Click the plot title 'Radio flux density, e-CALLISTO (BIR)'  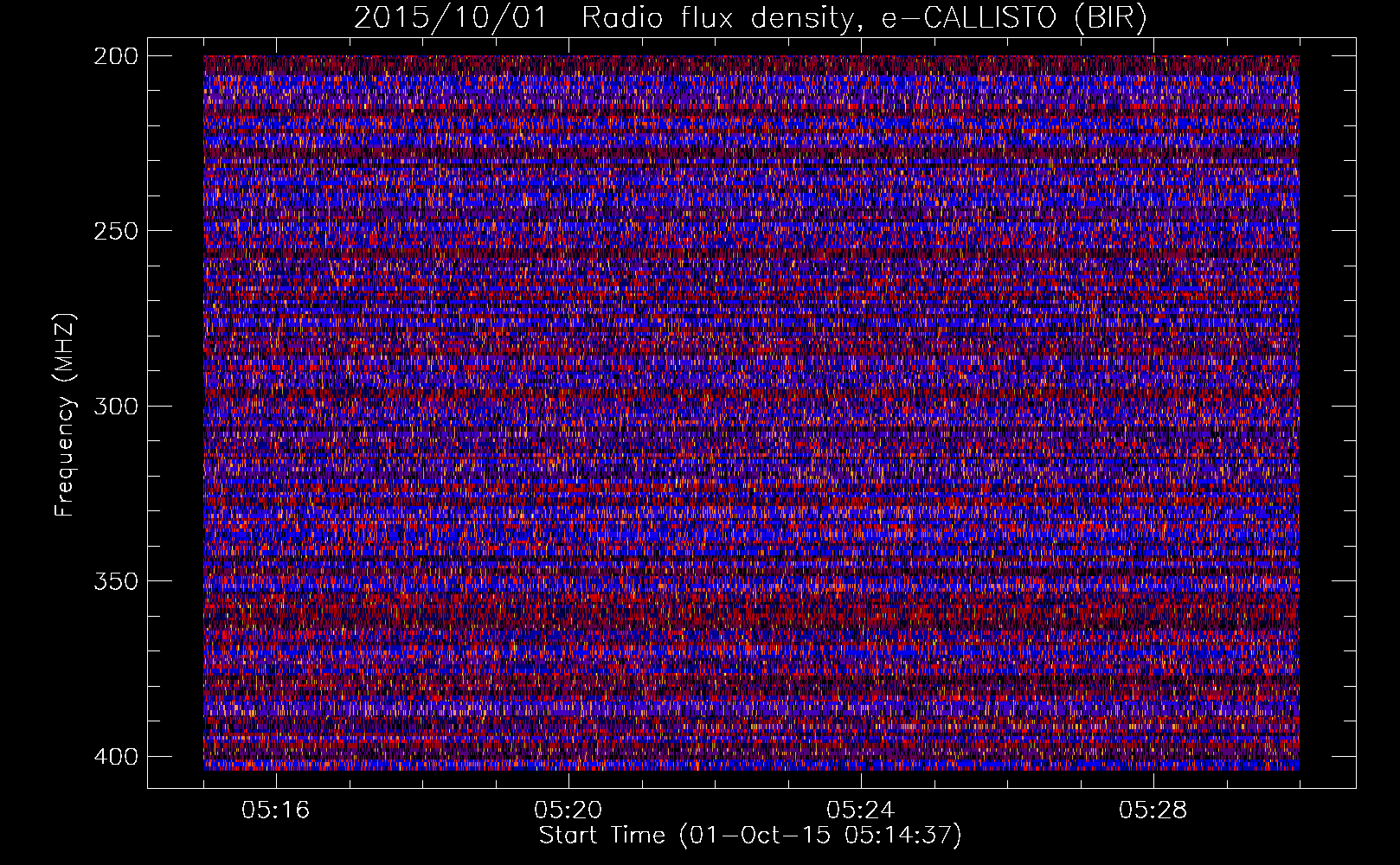point(864,17)
